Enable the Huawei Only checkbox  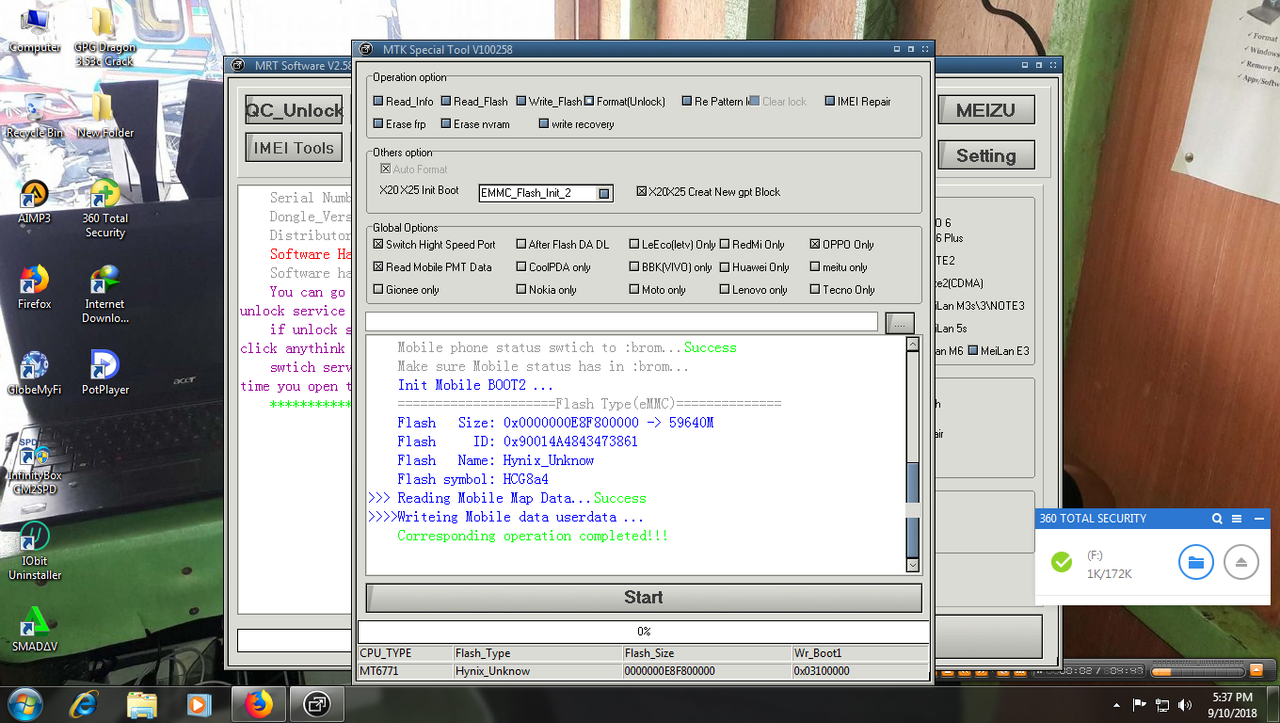(754, 268)
